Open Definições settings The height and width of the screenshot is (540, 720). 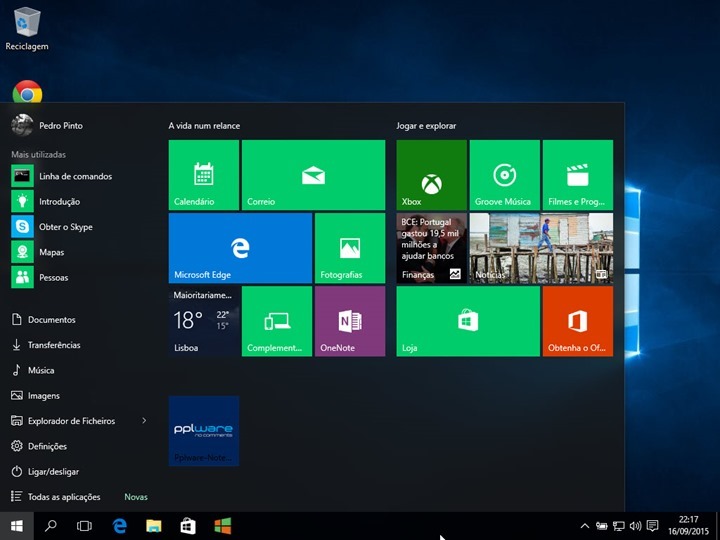tap(39, 446)
